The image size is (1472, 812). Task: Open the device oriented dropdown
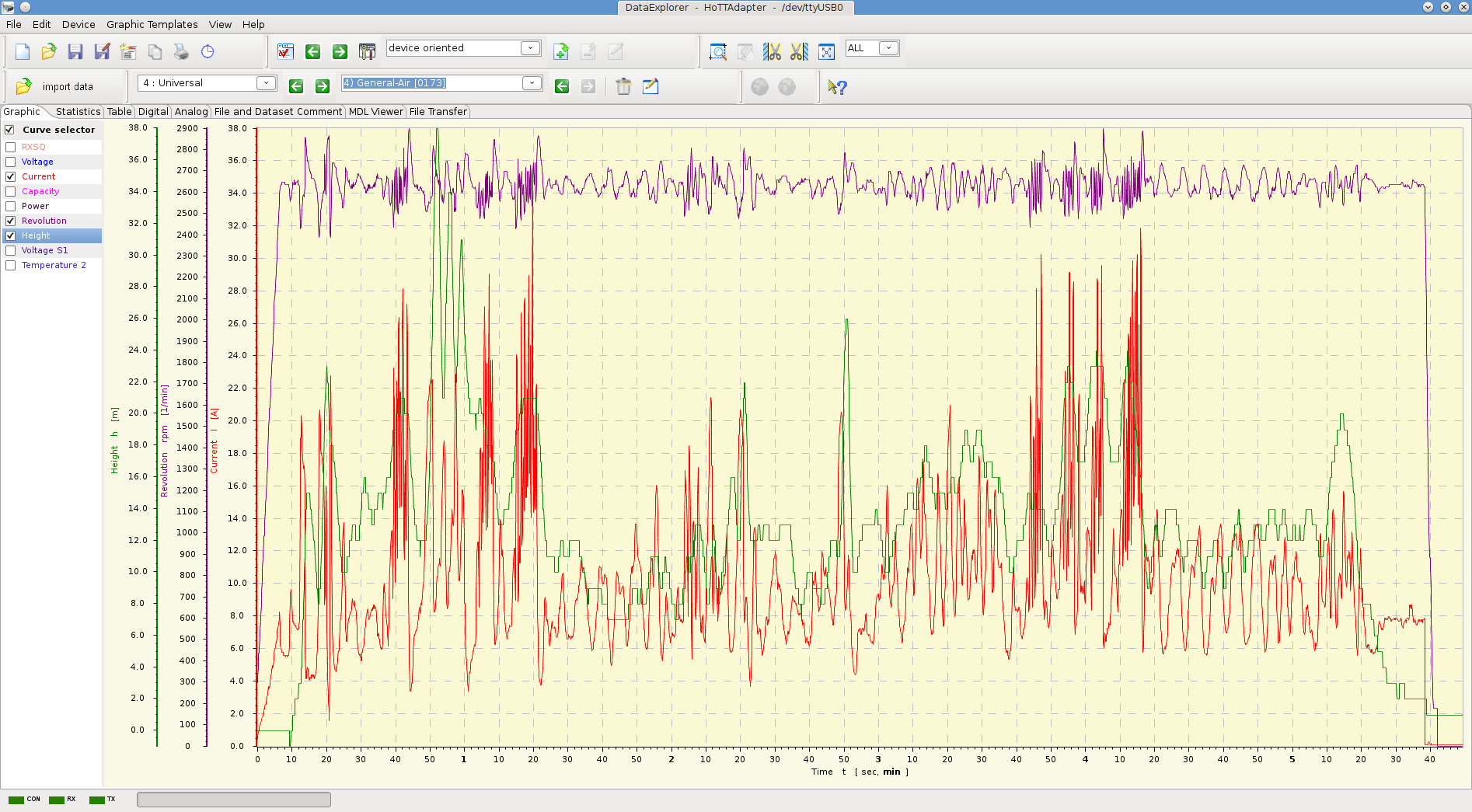[530, 48]
